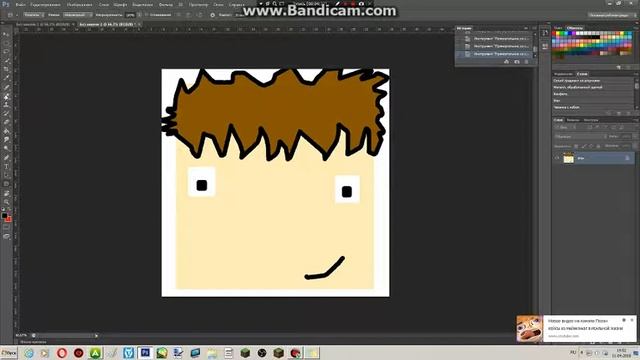640x360 pixels.
Task: Open the Изображение menu
Action: (x=80, y=4)
